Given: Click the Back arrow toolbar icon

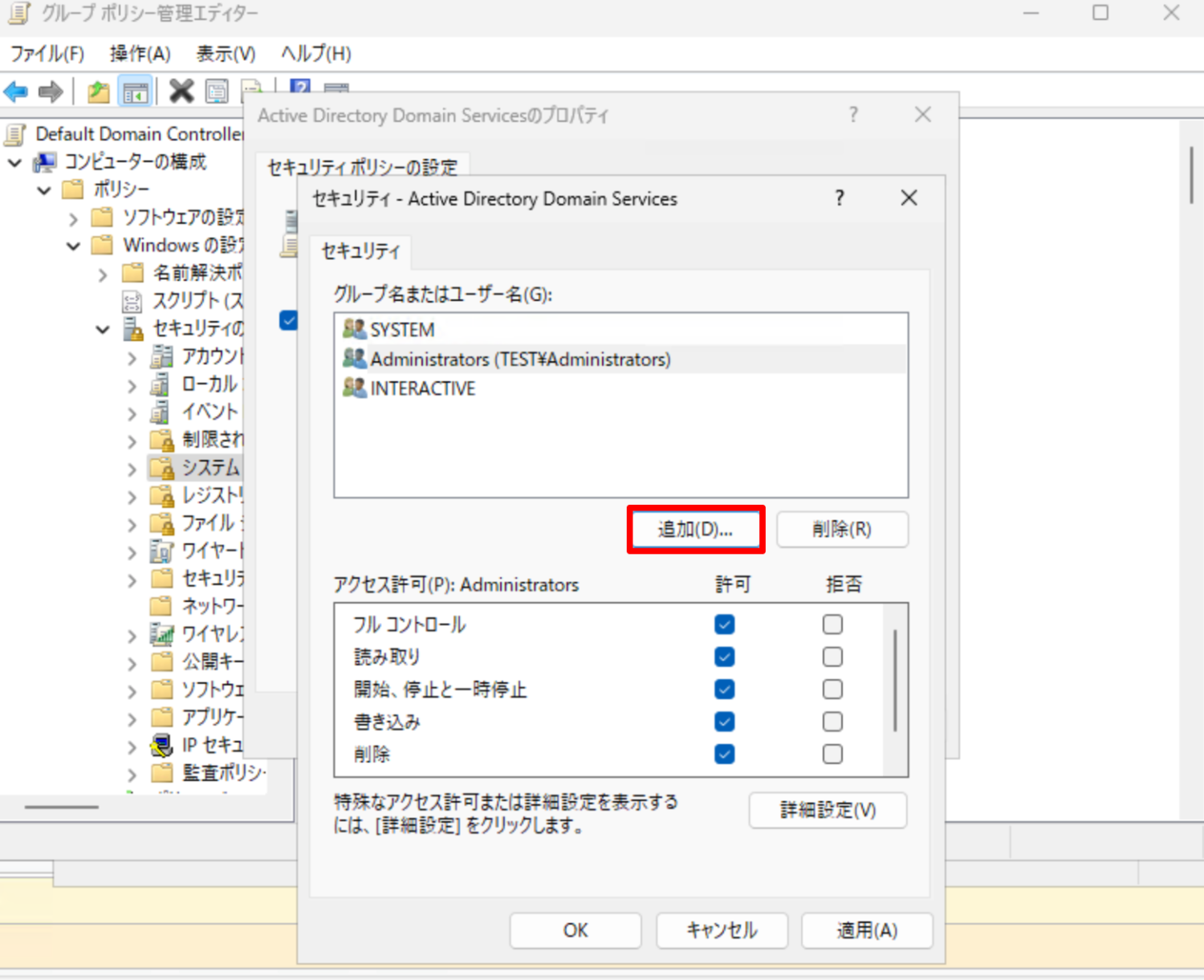Looking at the screenshot, I should pos(16,91).
